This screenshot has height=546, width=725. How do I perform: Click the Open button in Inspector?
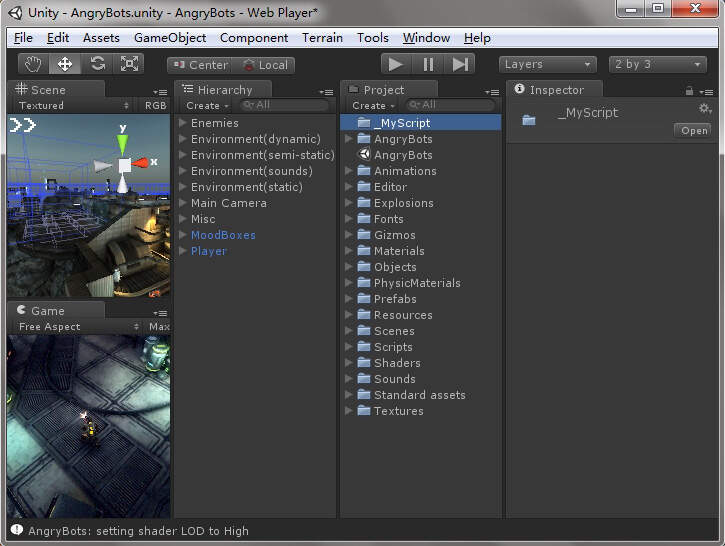[x=694, y=131]
